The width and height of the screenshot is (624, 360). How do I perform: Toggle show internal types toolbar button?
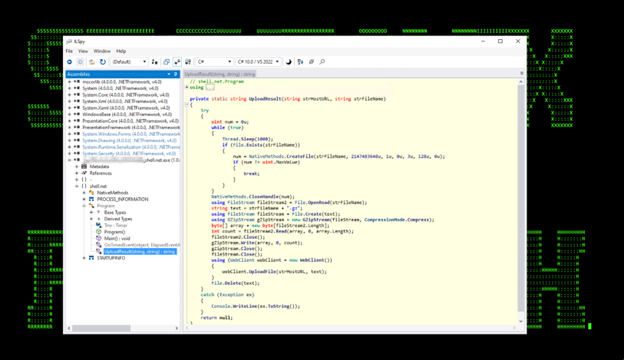177,62
